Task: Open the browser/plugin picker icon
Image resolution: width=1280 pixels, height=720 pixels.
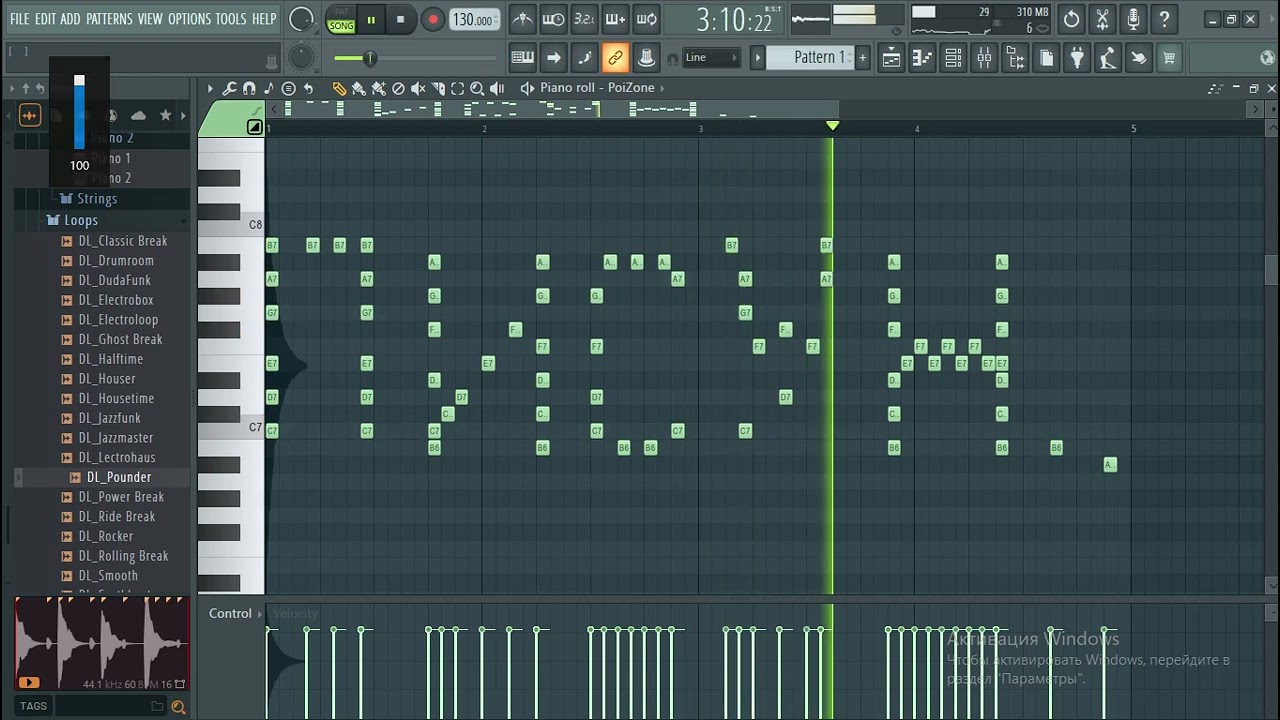Action: pyautogui.click(x=1015, y=58)
